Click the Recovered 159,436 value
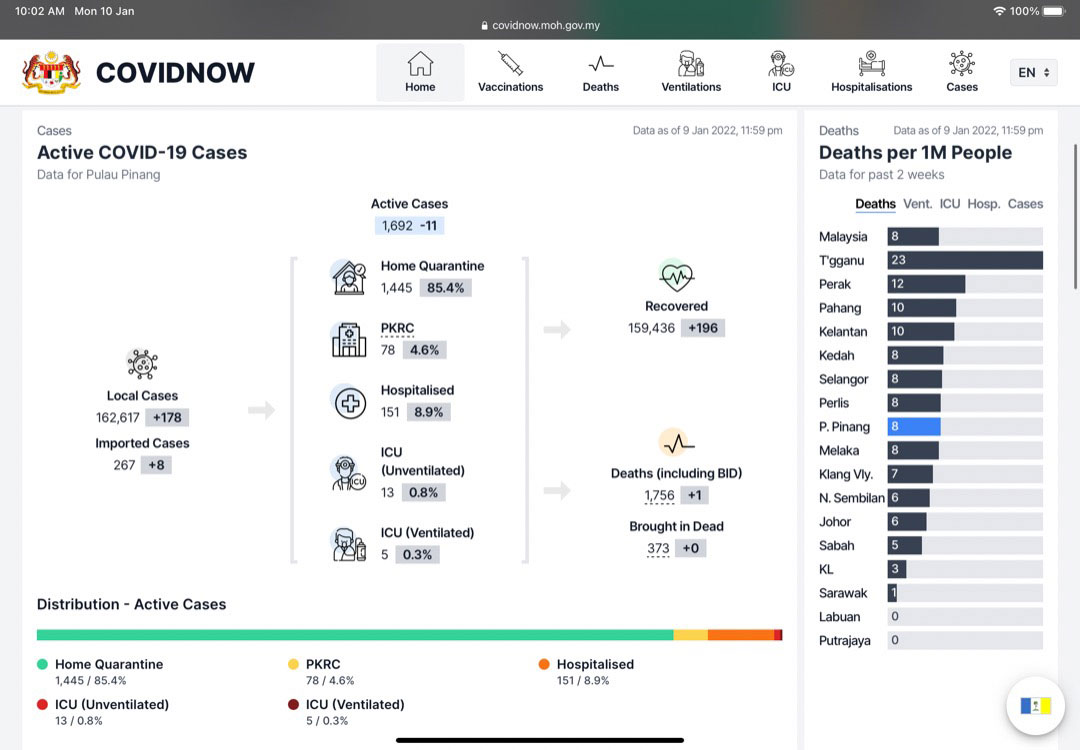This screenshot has width=1080, height=750. (x=651, y=329)
